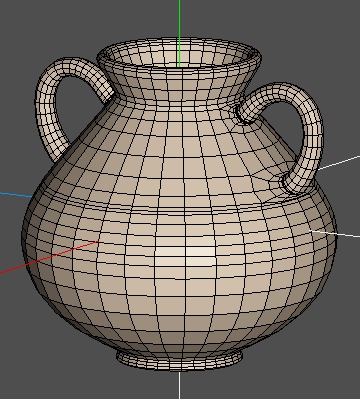Click the red axis line
Screen dimensions: 360x399
pyautogui.click(x=48, y=257)
